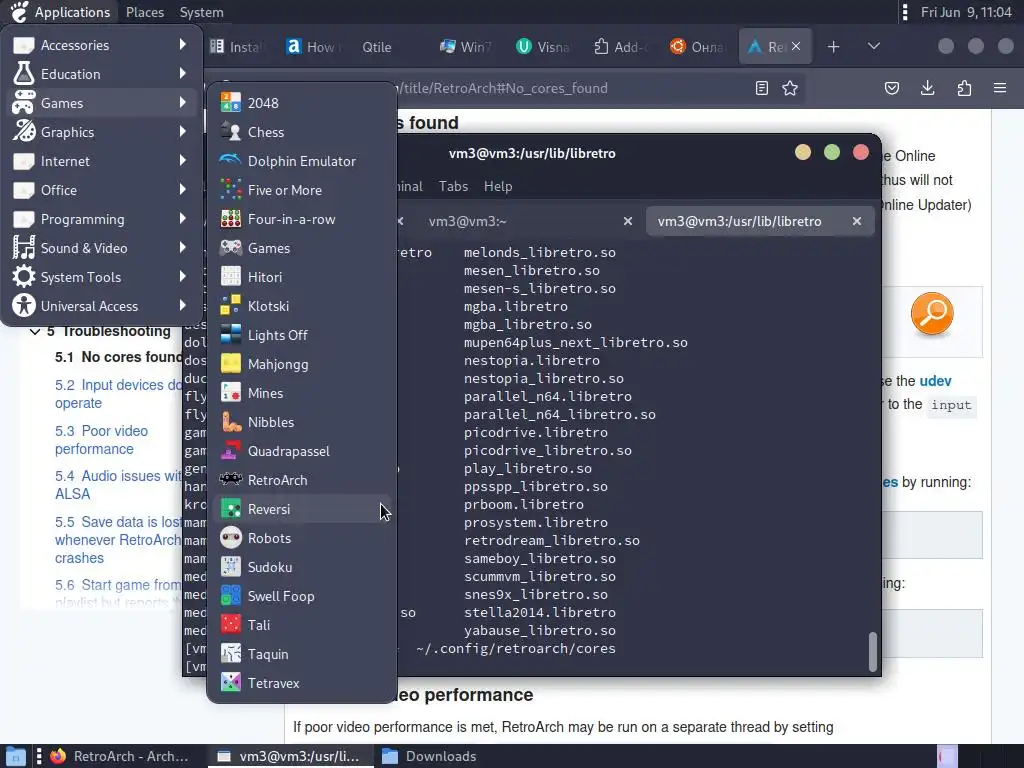Click the terminal vertical scrollbar handle
Image resolution: width=1024 pixels, height=768 pixels.
(x=872, y=652)
